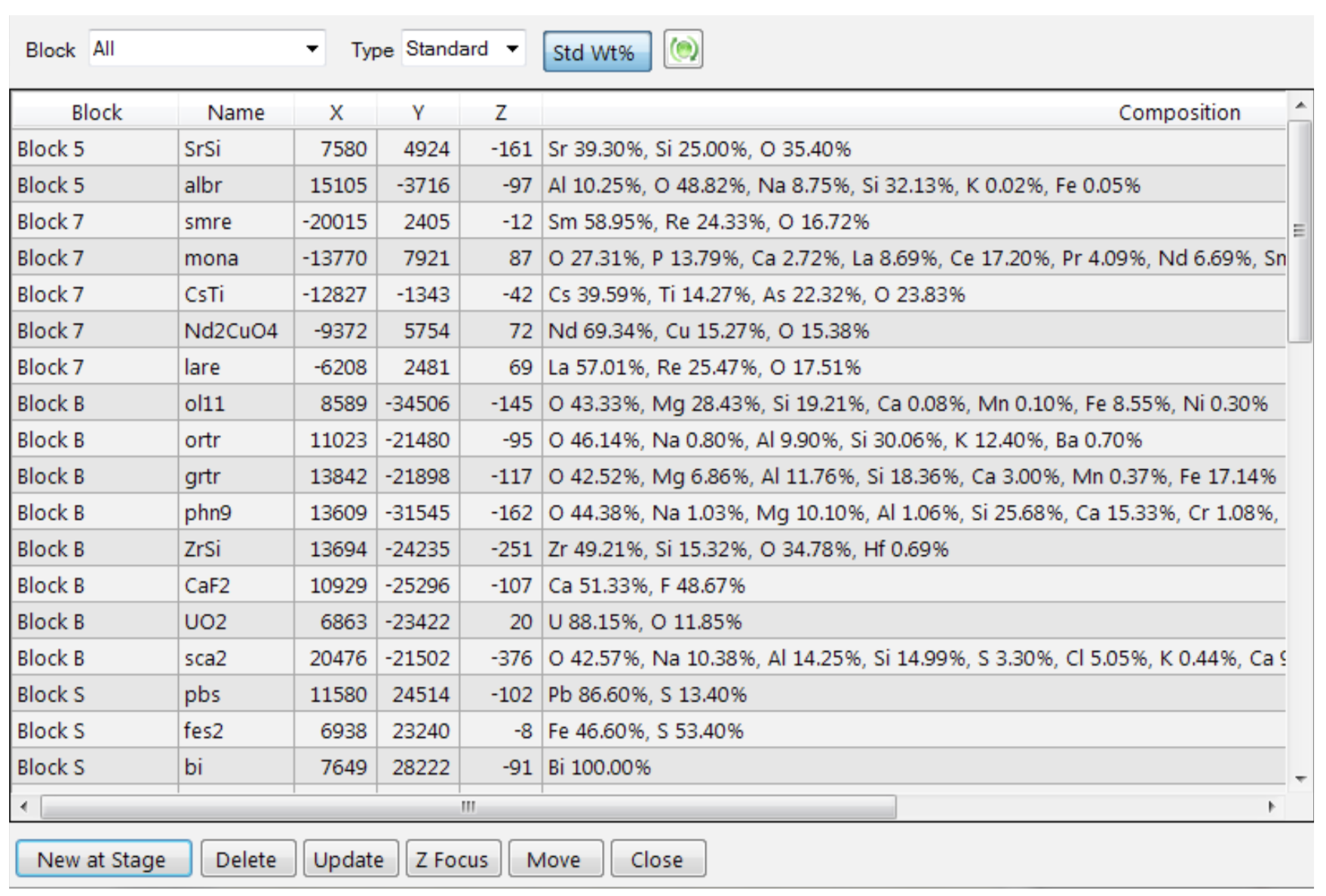Click the Z Focus button
Image resolution: width=1326 pixels, height=896 pixels.
point(453,859)
